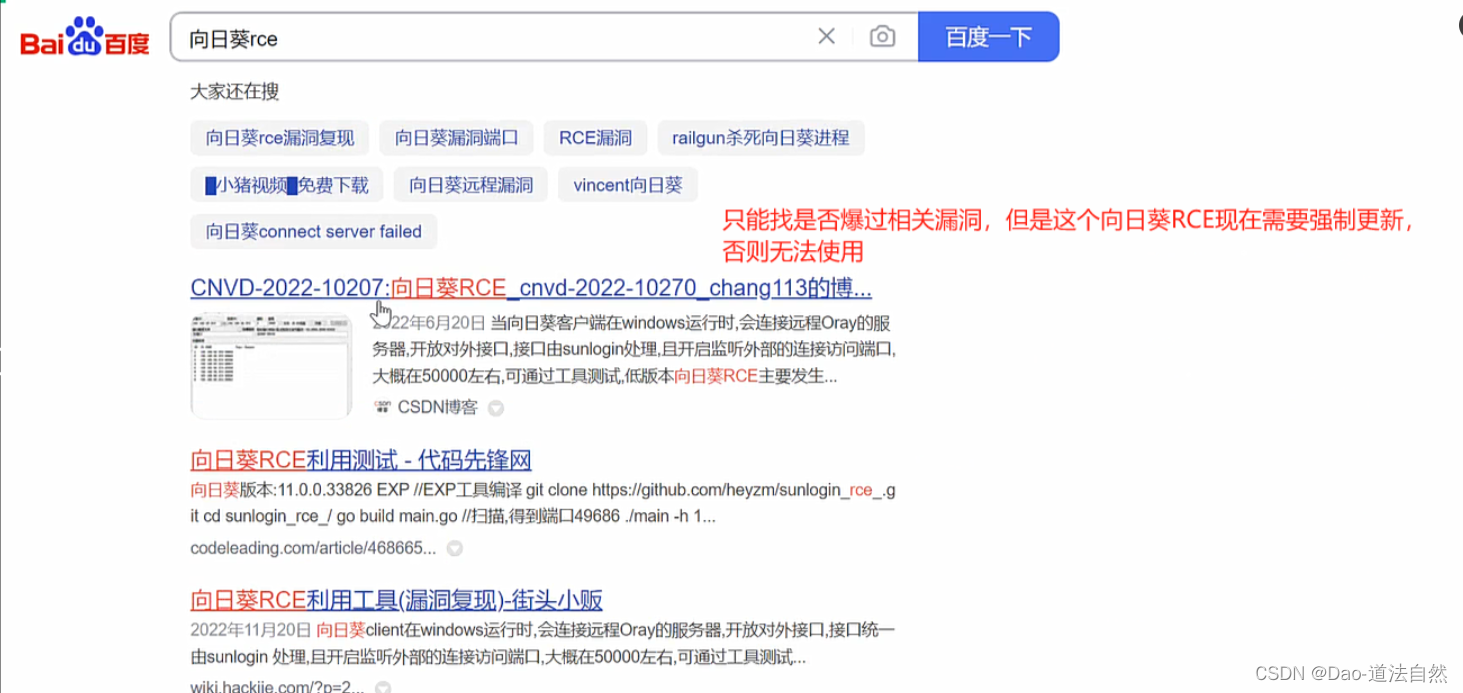The width and height of the screenshot is (1463, 693).
Task: Click the 大家还在搜 heading
Action: pyautogui.click(x=234, y=91)
